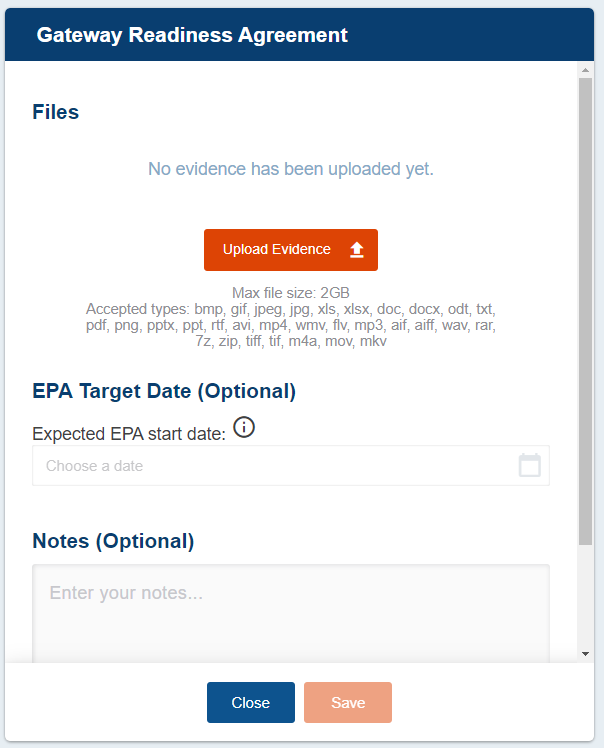Focus the Choose a date field

click(270, 466)
